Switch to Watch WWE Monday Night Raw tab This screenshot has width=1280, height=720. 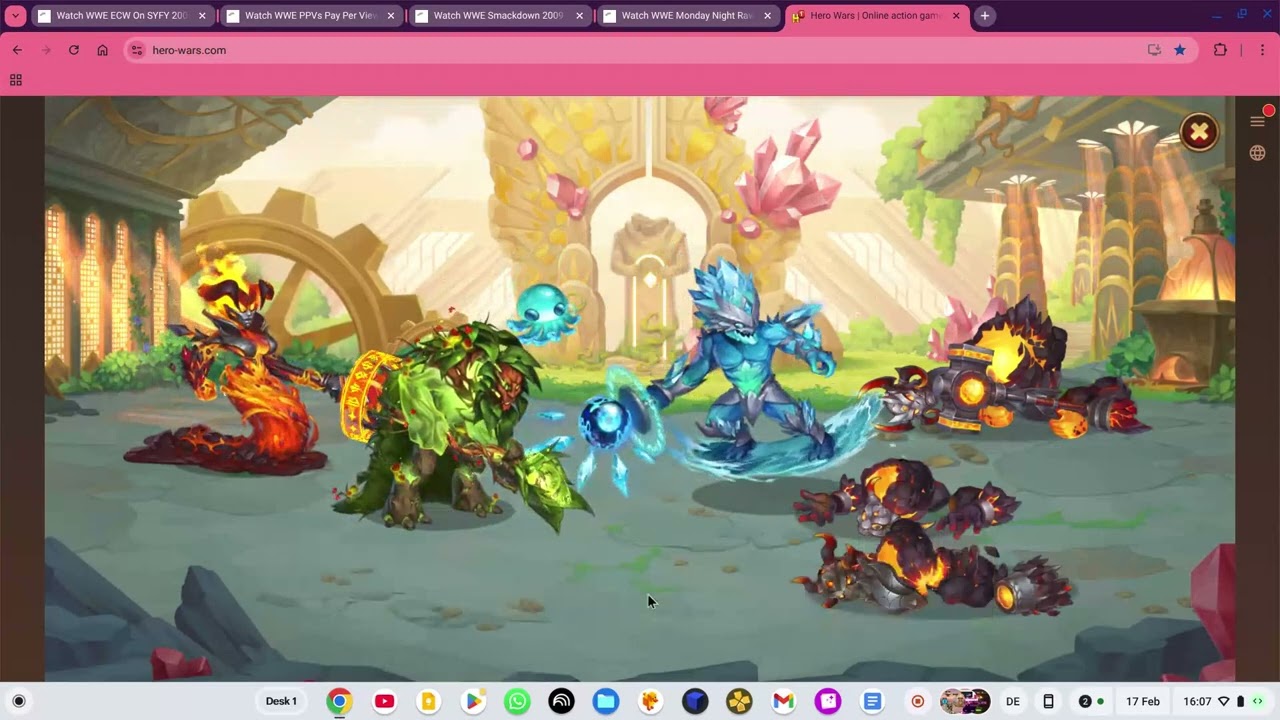click(x=687, y=16)
